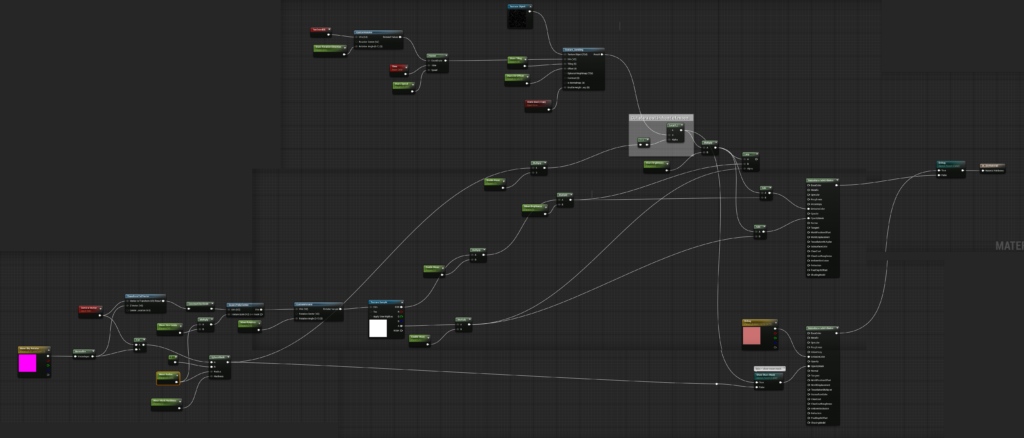Select the upper CustomRotator node header
Viewport: 1024px width, 438px height.
tap(378, 31)
